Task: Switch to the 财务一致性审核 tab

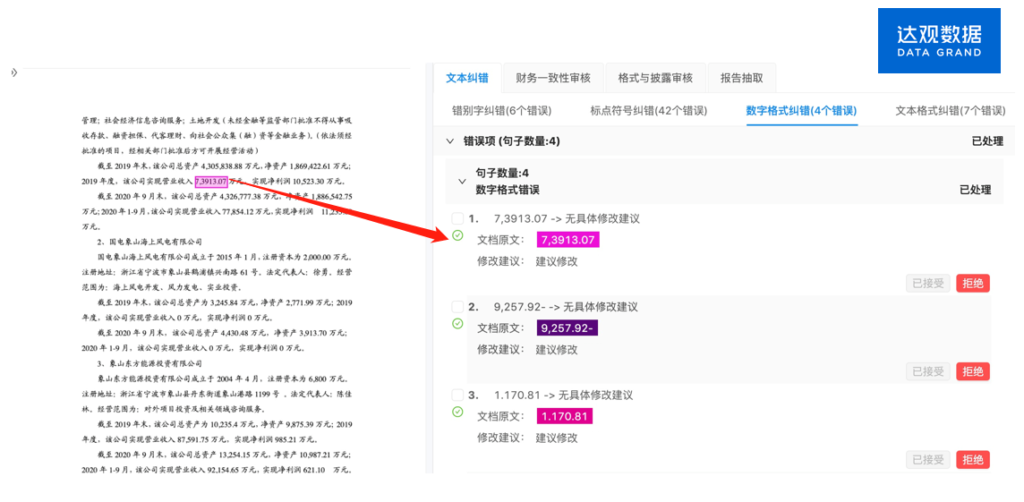Action: pos(553,77)
